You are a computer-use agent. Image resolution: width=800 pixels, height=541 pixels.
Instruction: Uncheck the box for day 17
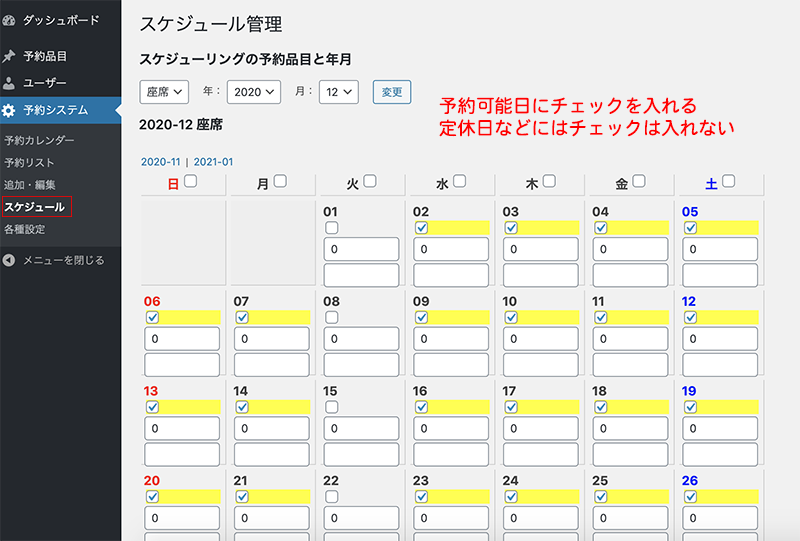point(511,407)
